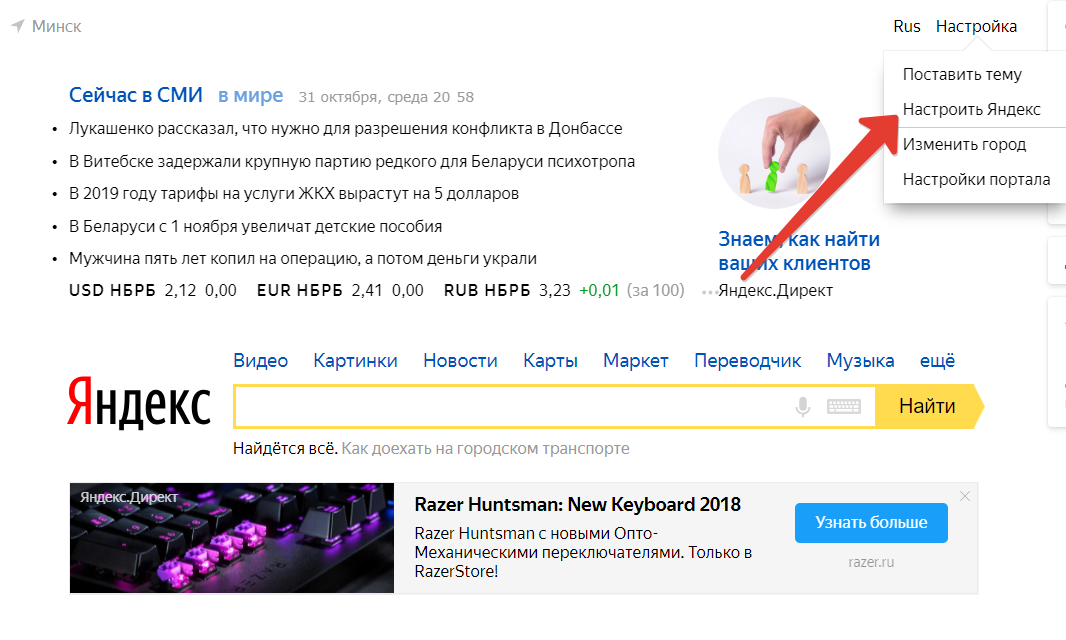Viewport: 1066px width, 640px height.
Task: Open the Музыка service link
Action: 860,360
